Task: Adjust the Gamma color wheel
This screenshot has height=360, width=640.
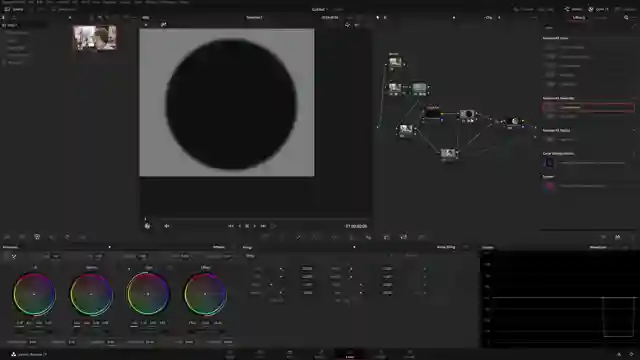Action: point(91,294)
